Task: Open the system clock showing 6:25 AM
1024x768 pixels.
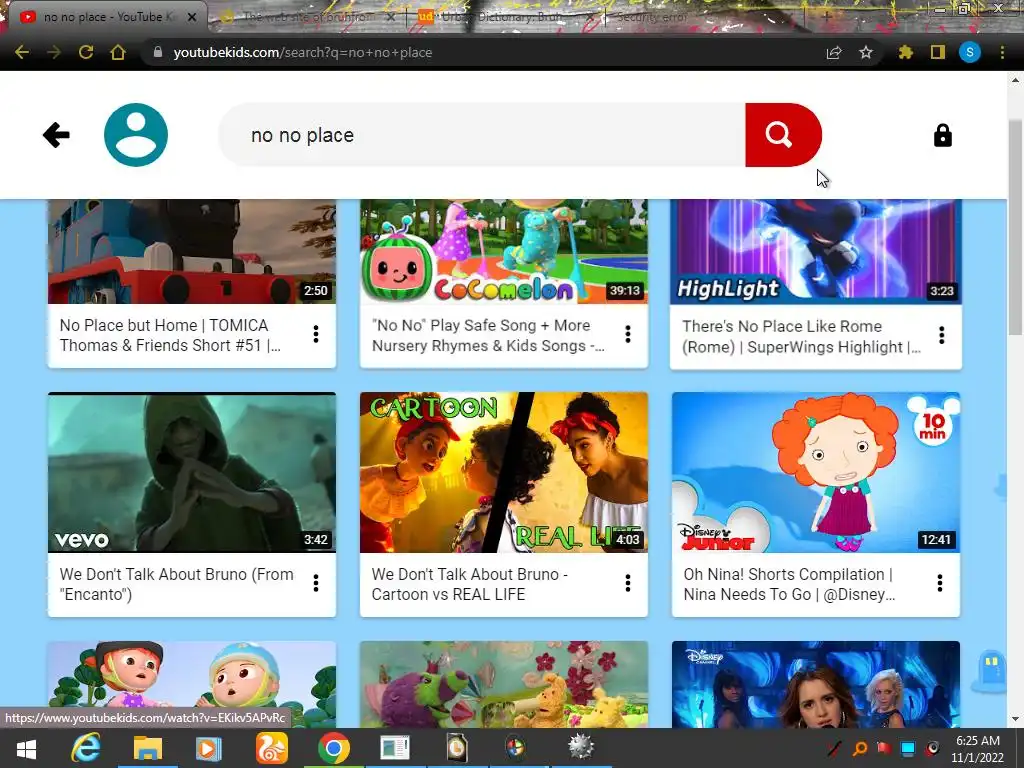Action: pyautogui.click(x=977, y=748)
